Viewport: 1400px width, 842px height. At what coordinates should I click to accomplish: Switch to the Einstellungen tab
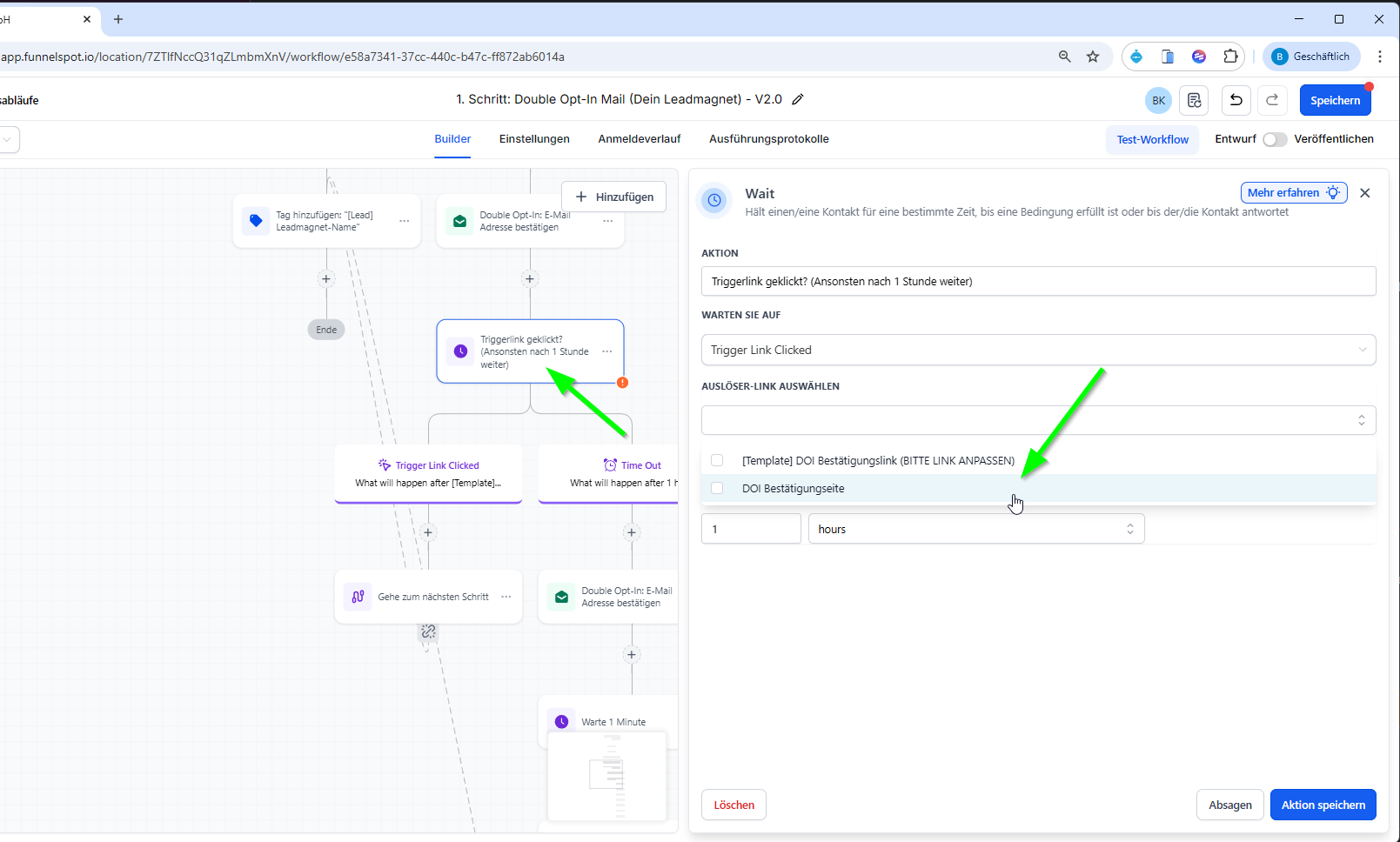[x=534, y=139]
